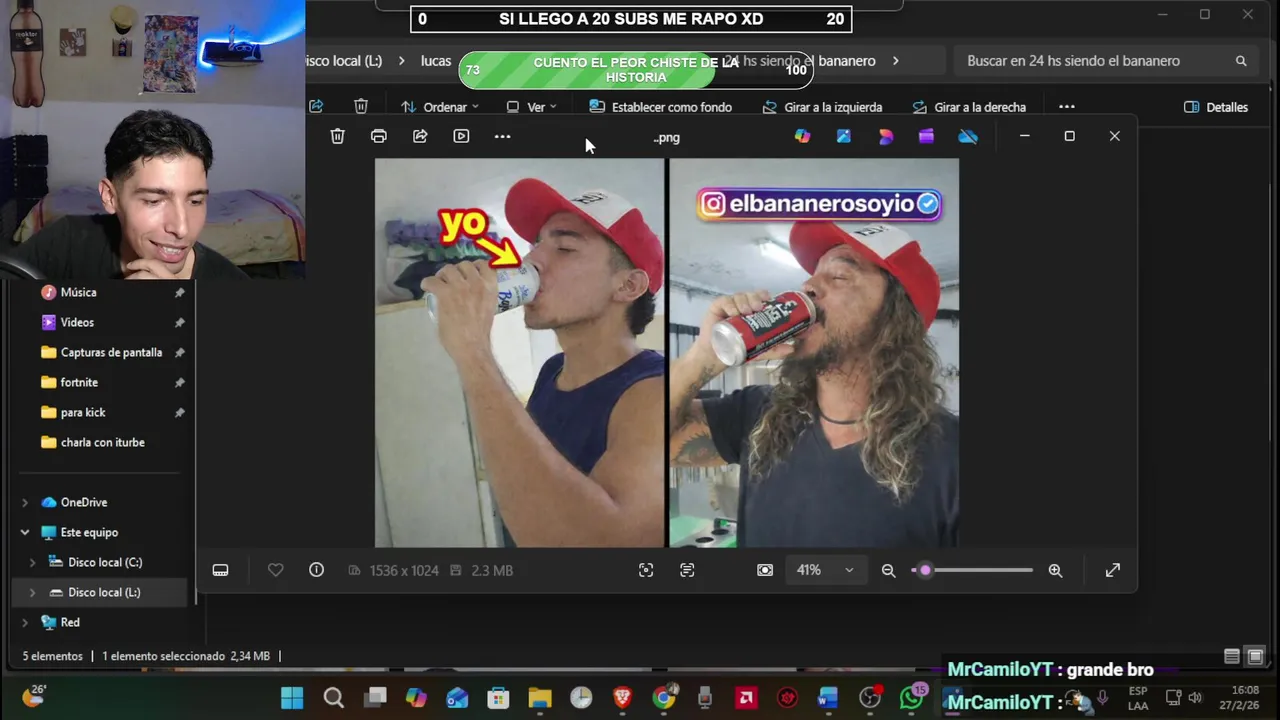The height and width of the screenshot is (720, 1280).
Task: Start slideshow in Photos viewer
Action: [461, 136]
